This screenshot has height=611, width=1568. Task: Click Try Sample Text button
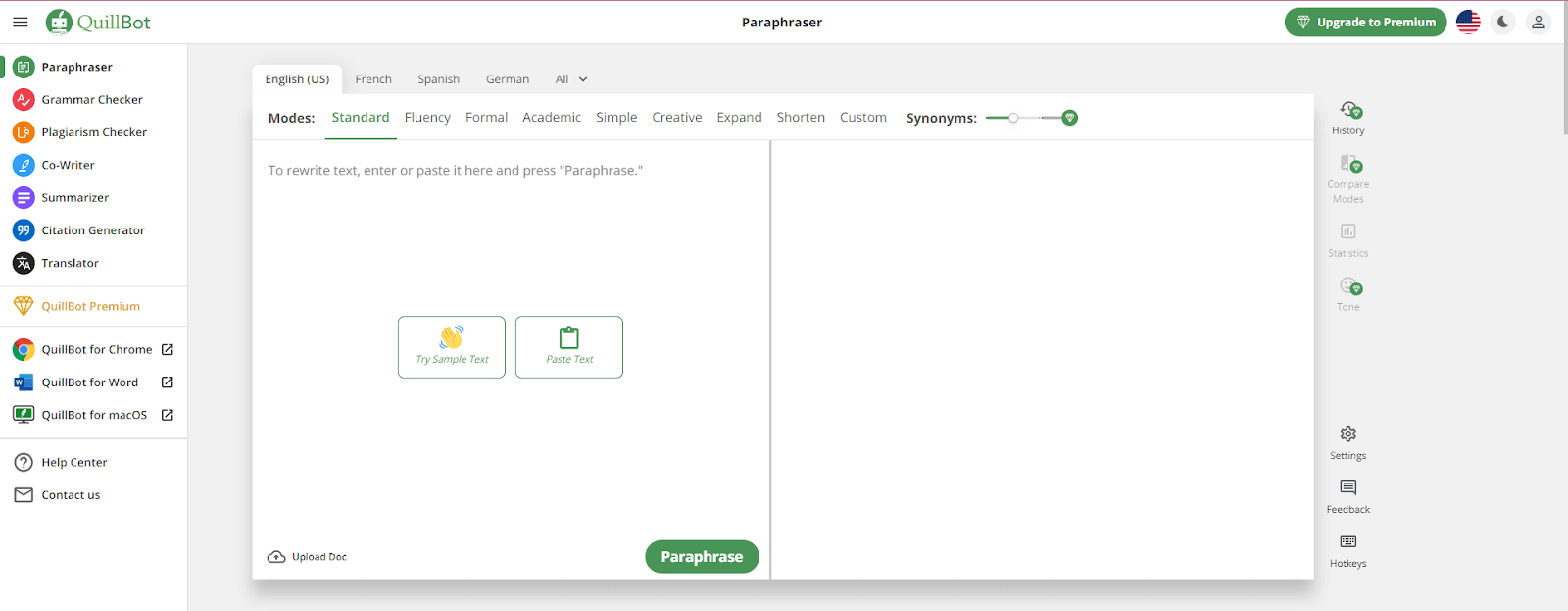452,347
